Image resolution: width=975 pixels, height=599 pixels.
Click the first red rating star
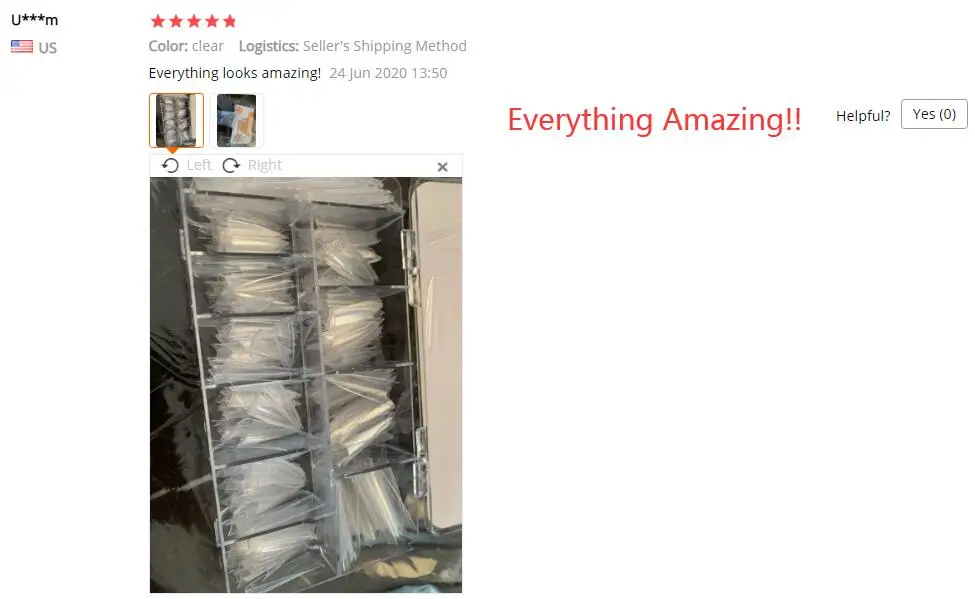point(158,21)
